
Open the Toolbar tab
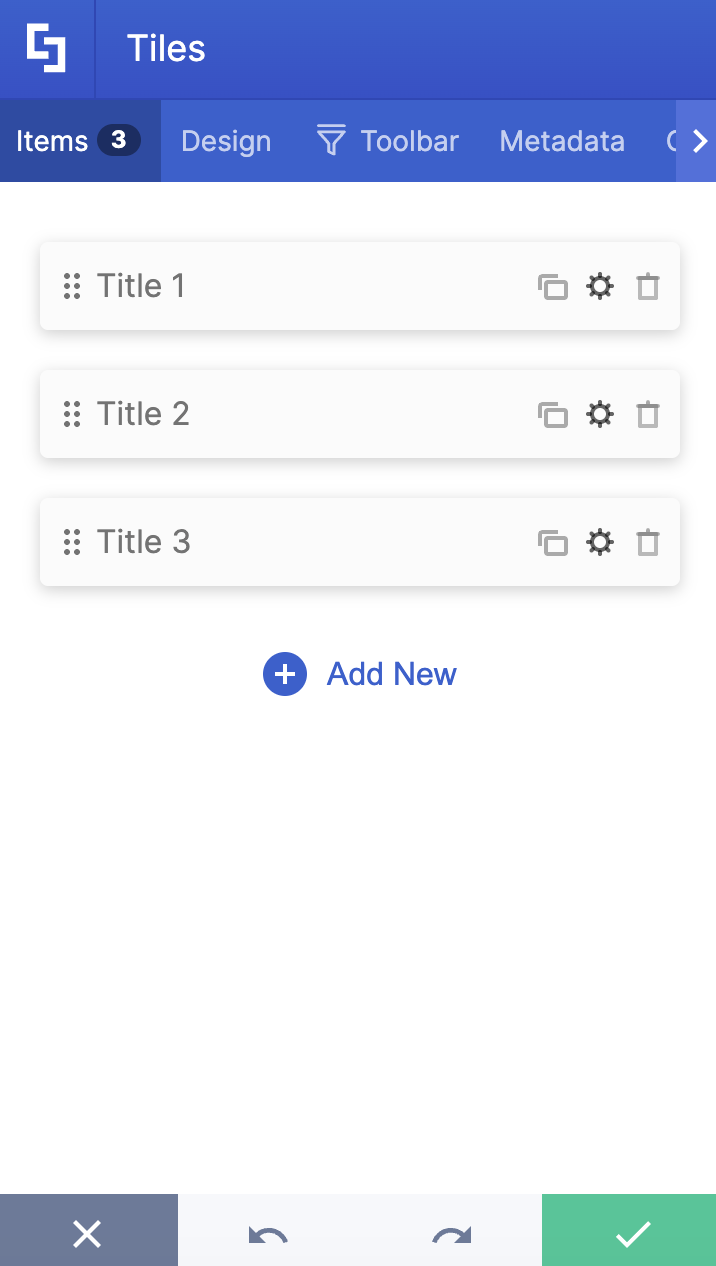click(x=408, y=141)
